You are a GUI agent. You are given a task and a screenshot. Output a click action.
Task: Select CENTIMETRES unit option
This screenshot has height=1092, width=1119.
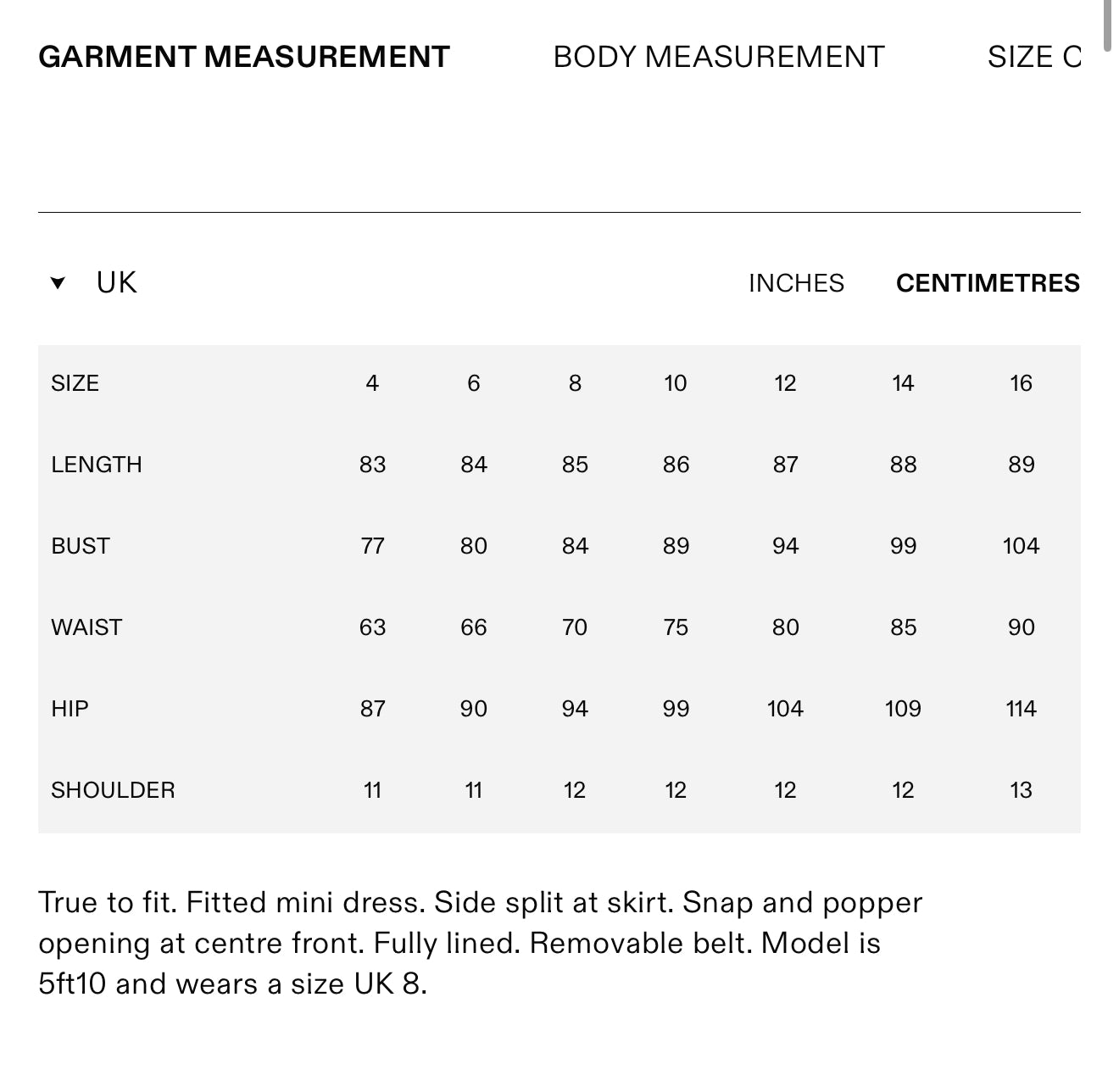(988, 283)
